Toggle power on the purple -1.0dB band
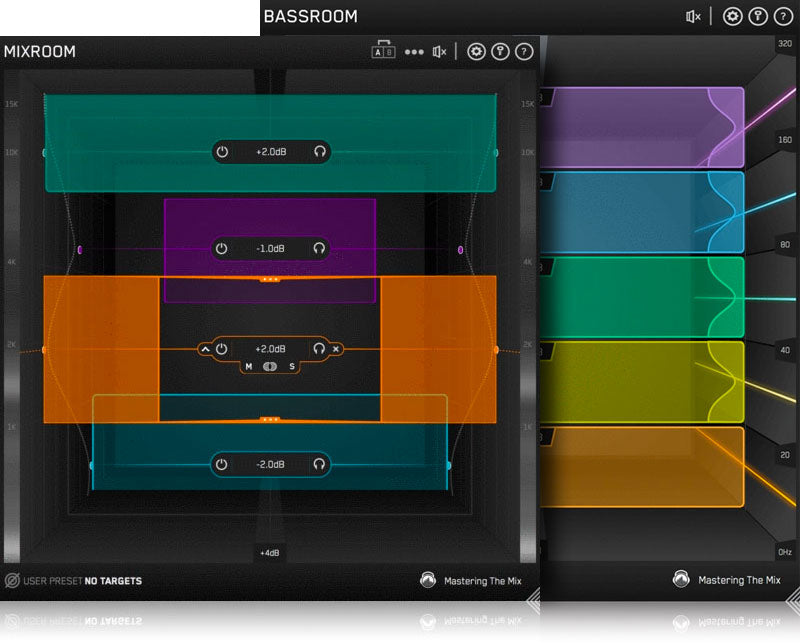 click(221, 249)
